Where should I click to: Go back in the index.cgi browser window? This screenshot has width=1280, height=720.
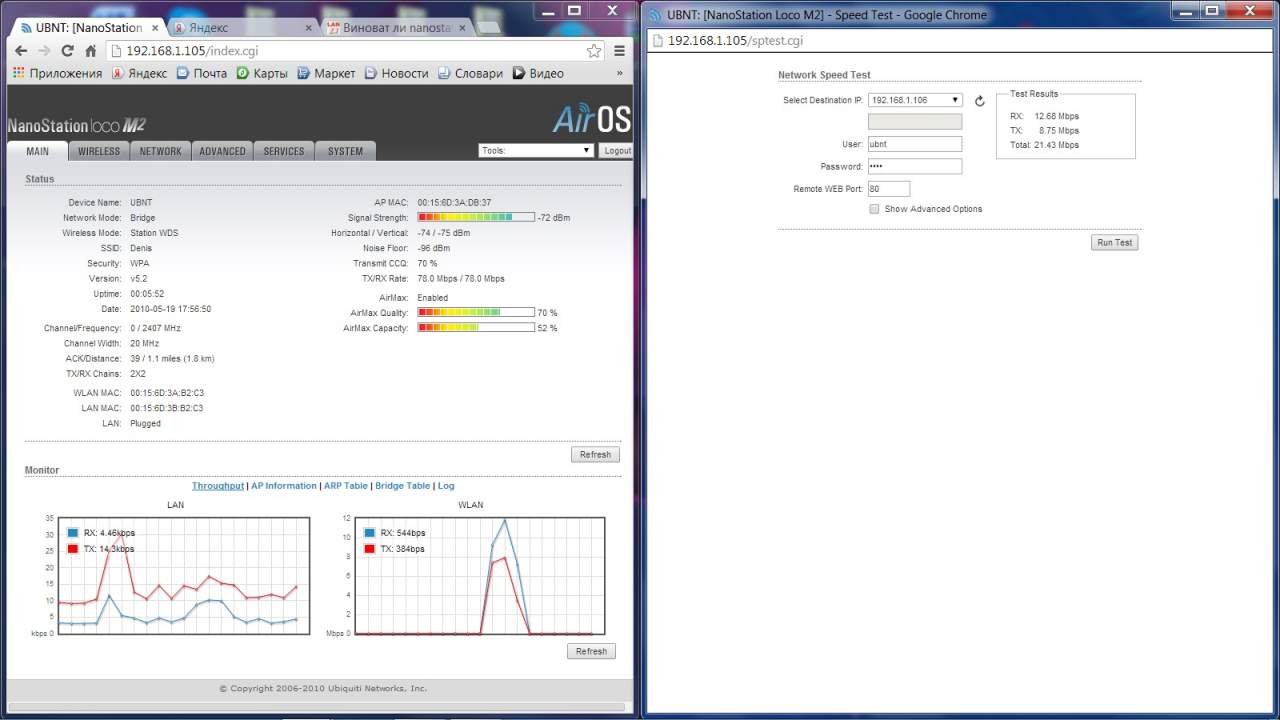tap(21, 51)
